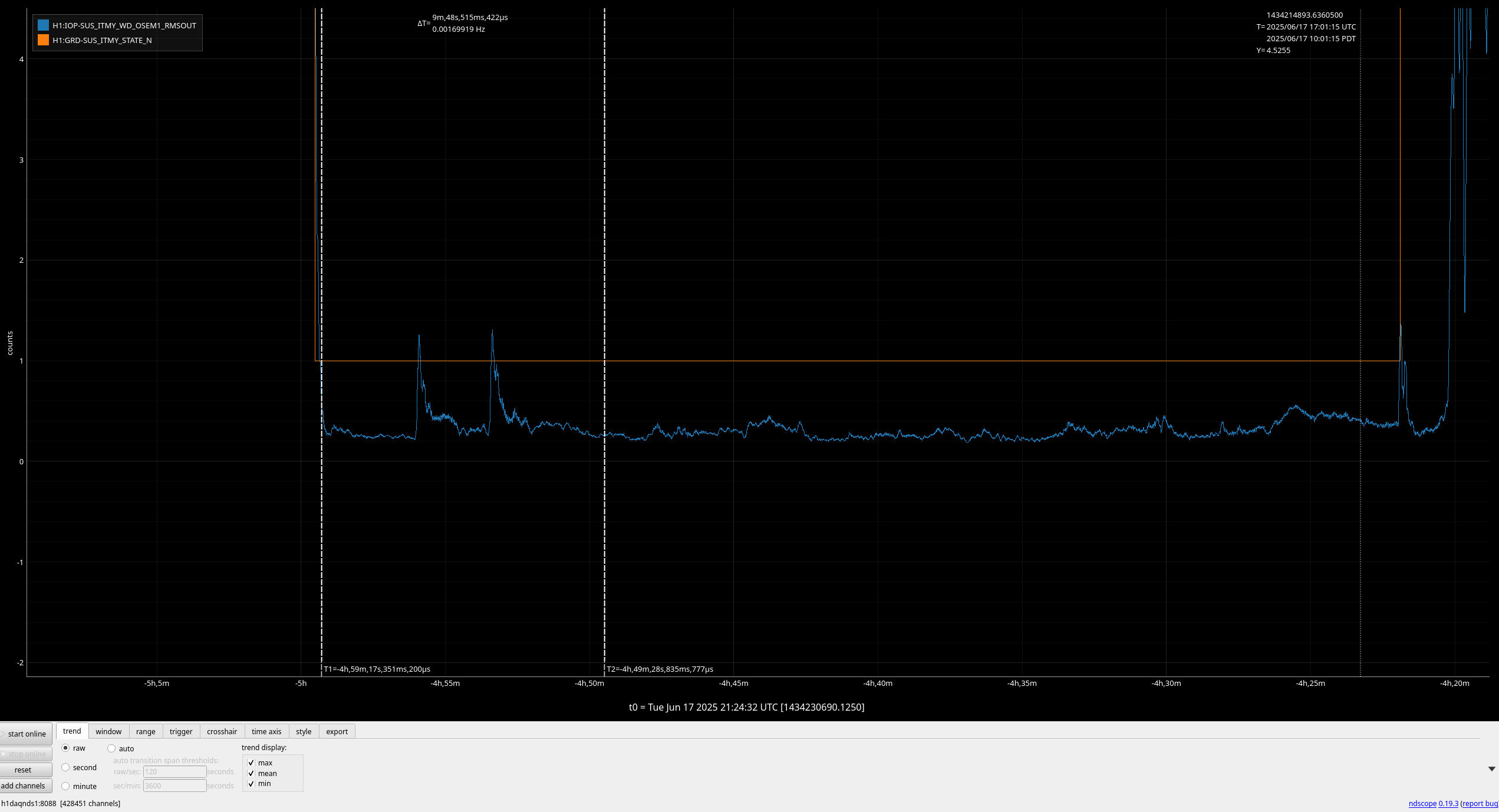Viewport: 1499px width, 812px height.
Task: Click the t0 = Tue Jun 17 2025 label
Action: click(746, 707)
